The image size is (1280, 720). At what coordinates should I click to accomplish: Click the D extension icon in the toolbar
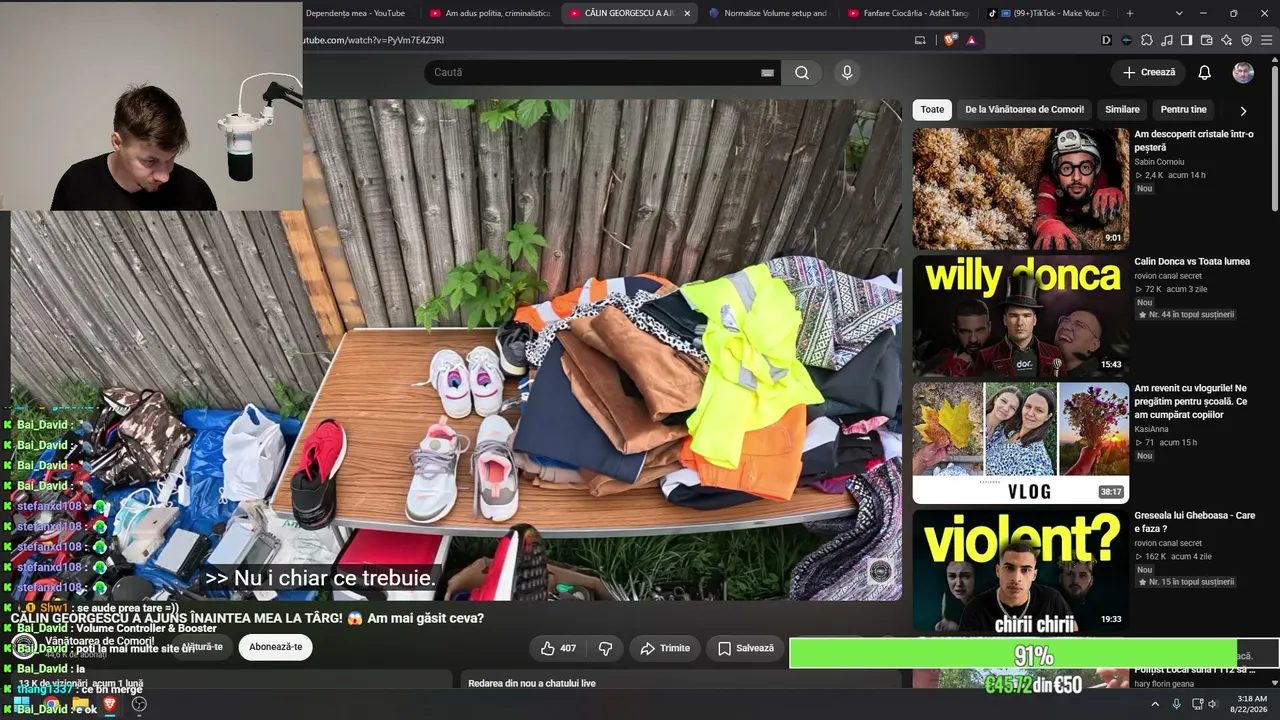click(x=1107, y=40)
